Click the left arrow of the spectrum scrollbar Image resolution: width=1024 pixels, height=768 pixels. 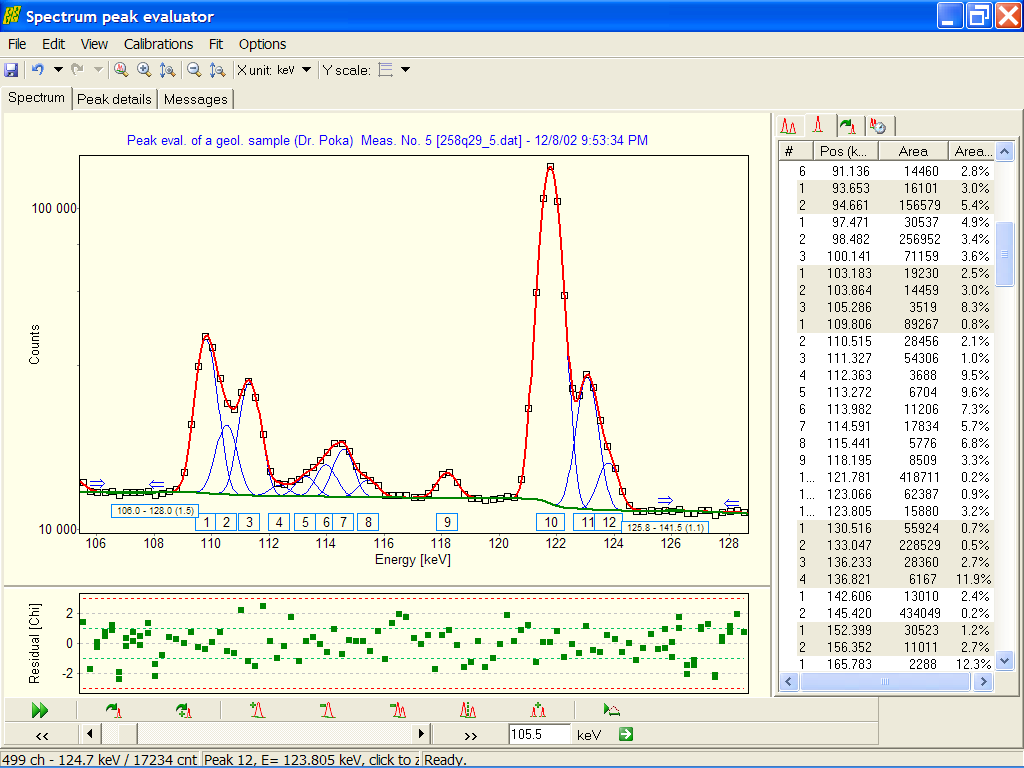[x=89, y=734]
